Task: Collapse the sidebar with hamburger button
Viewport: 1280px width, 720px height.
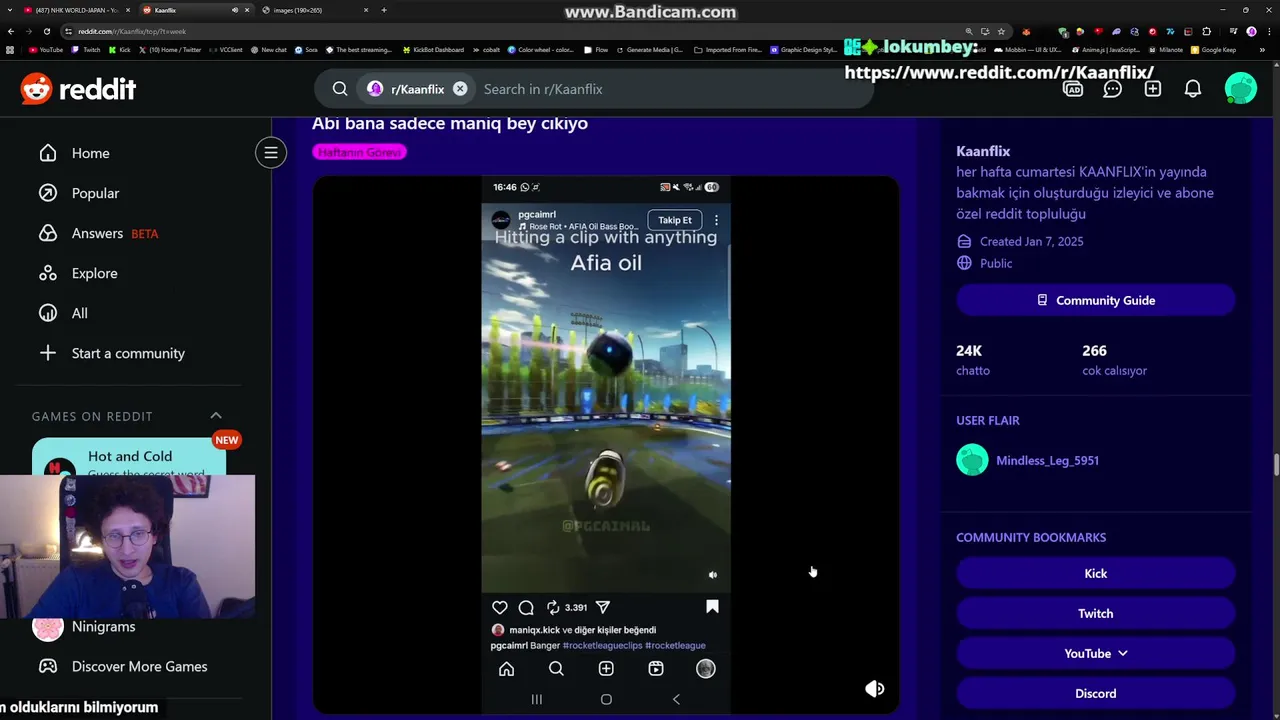Action: pyautogui.click(x=270, y=153)
